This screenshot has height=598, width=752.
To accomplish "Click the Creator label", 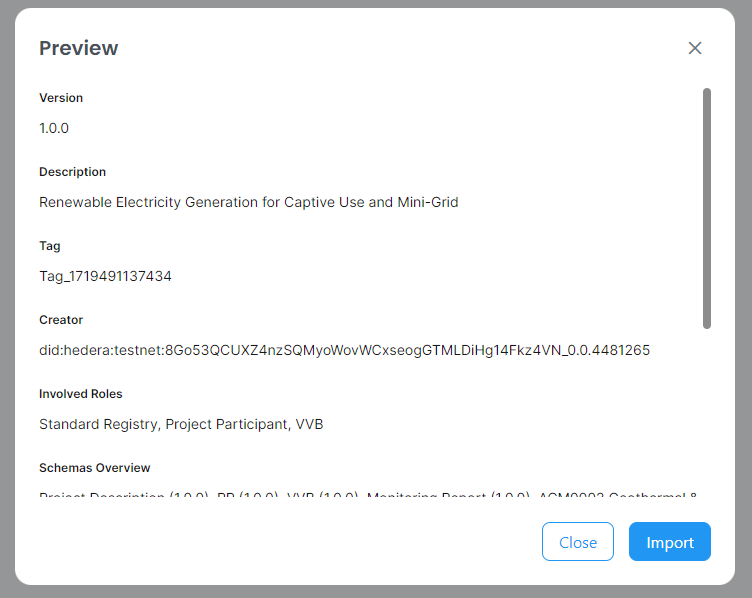I will click(x=61, y=320).
